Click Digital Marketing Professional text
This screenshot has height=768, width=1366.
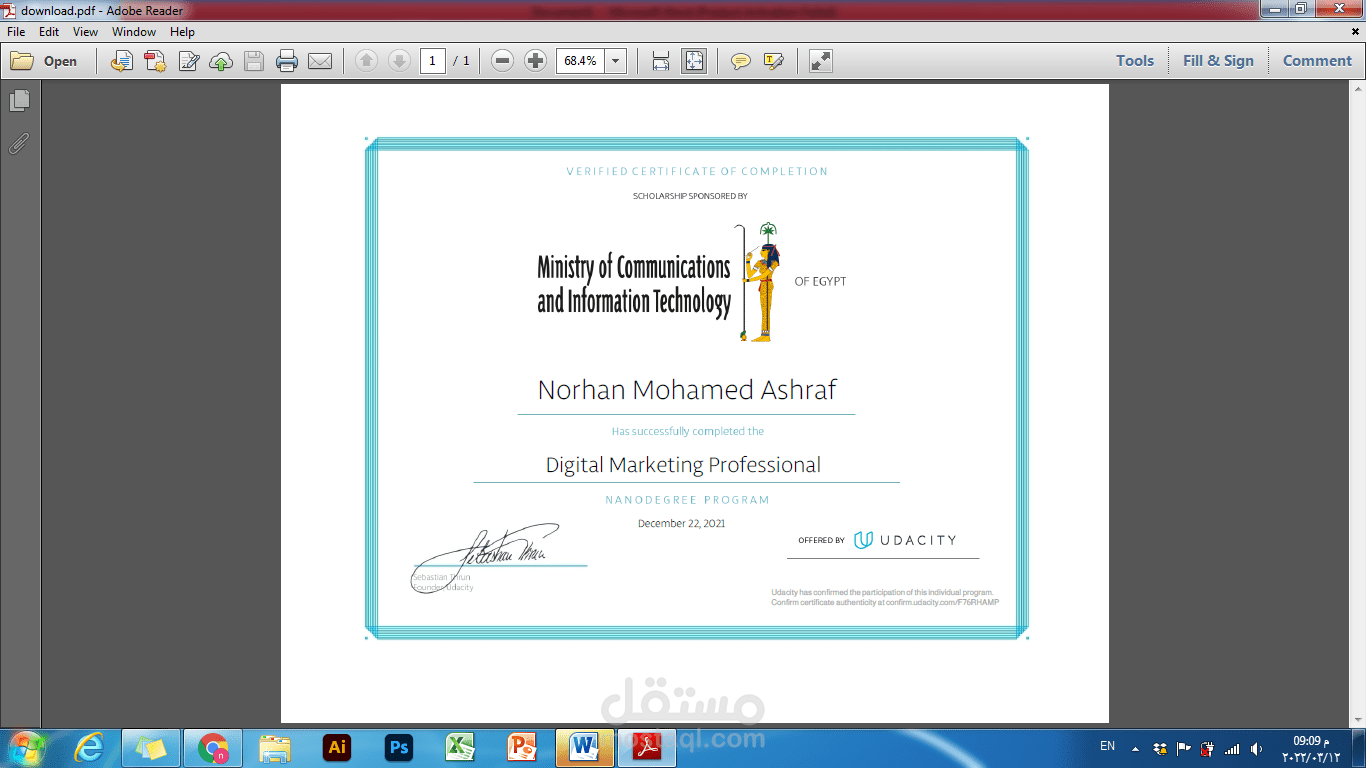click(x=683, y=465)
